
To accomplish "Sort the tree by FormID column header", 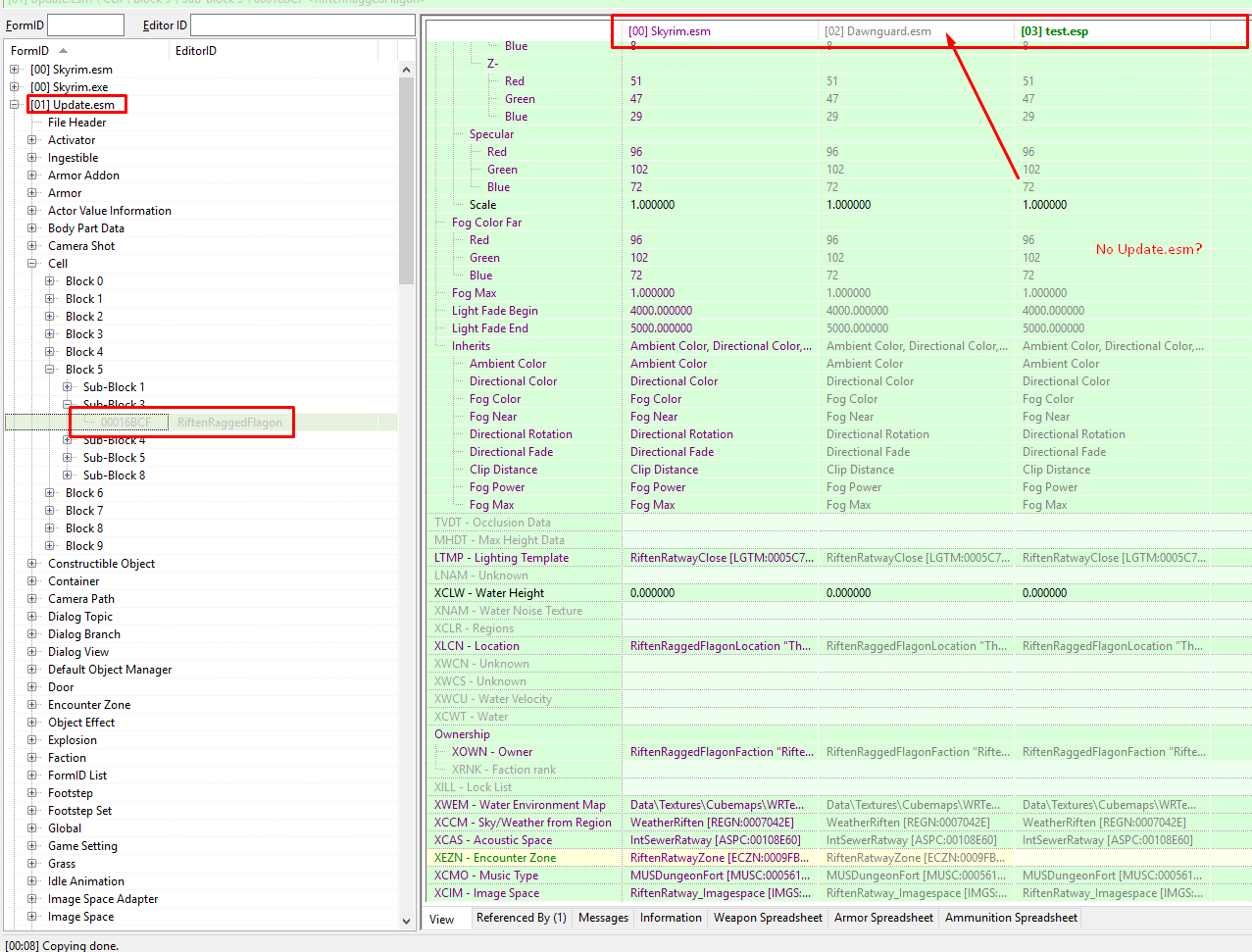I will (x=86, y=51).
